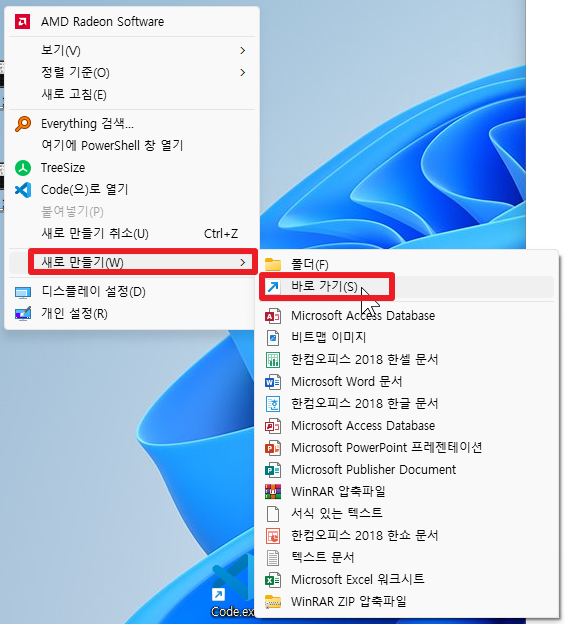Select the Code.exe desktop shortcut icon
Image resolution: width=565 pixels, height=624 pixels.
pyautogui.click(x=232, y=577)
